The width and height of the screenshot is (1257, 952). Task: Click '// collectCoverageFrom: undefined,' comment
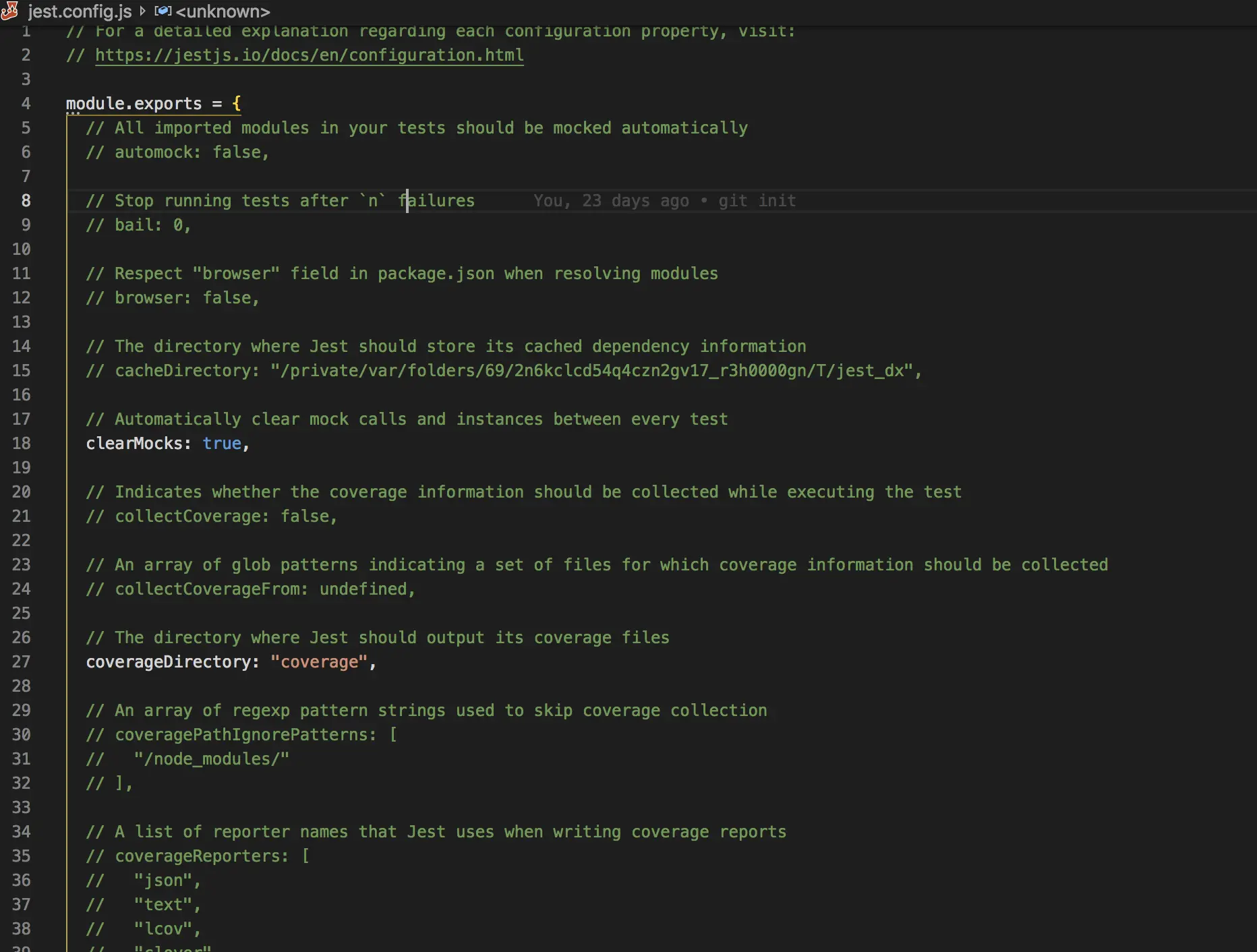coord(251,589)
